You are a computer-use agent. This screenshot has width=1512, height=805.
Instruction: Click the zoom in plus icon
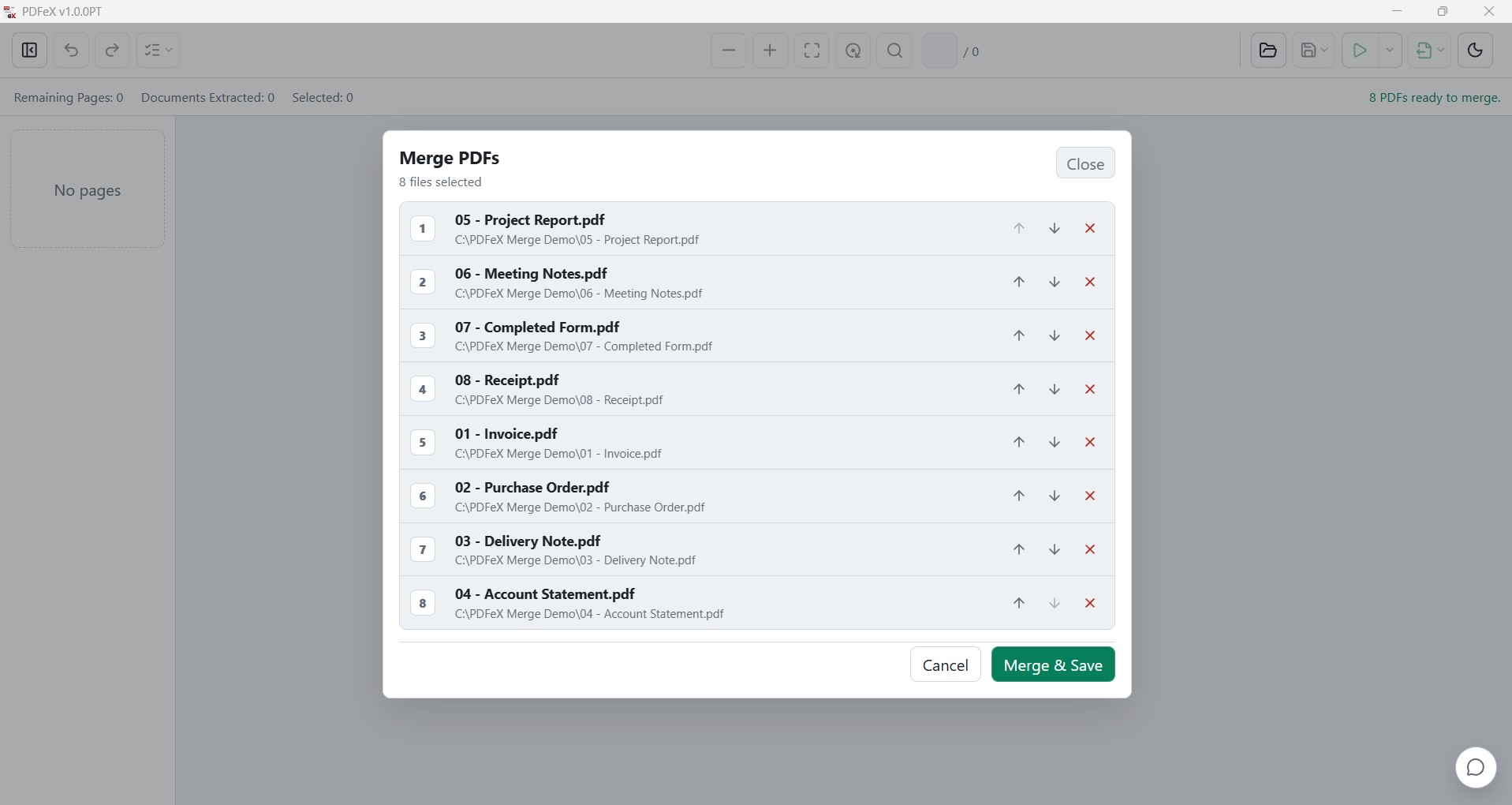click(x=771, y=51)
